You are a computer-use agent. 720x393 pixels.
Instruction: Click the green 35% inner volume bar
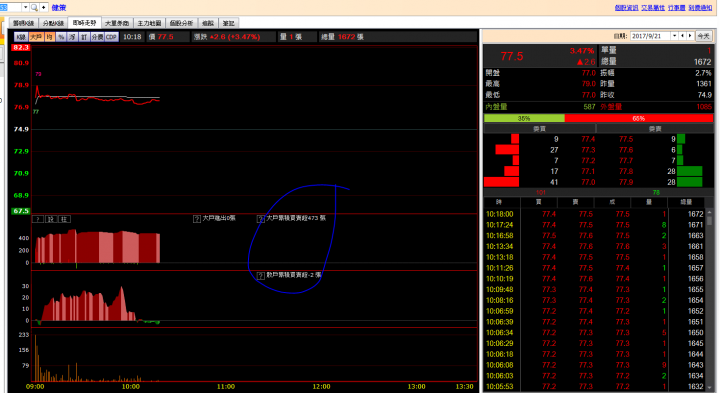click(524, 118)
